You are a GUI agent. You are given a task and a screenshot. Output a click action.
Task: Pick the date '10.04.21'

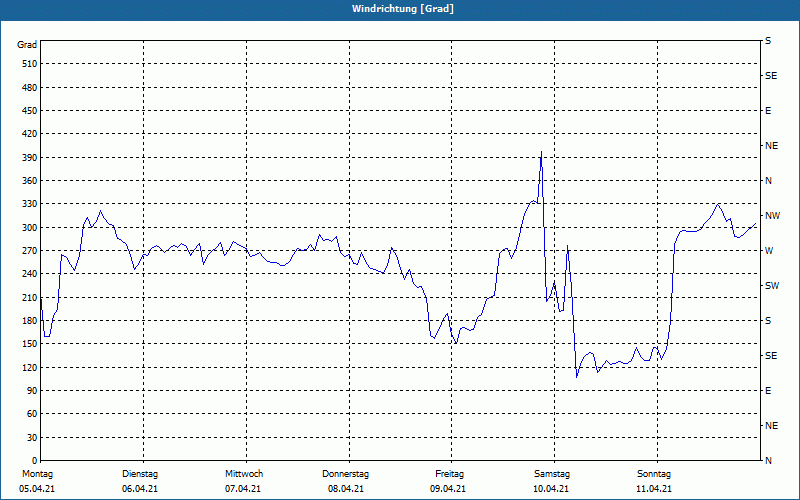coord(551,489)
